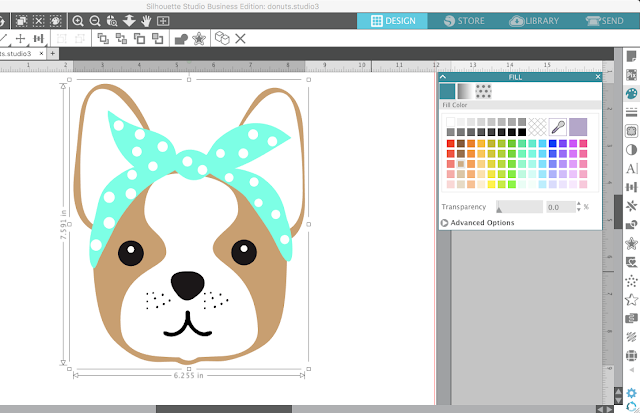Click the Transparency value stepper arrows
The image size is (640, 413).
(578, 207)
